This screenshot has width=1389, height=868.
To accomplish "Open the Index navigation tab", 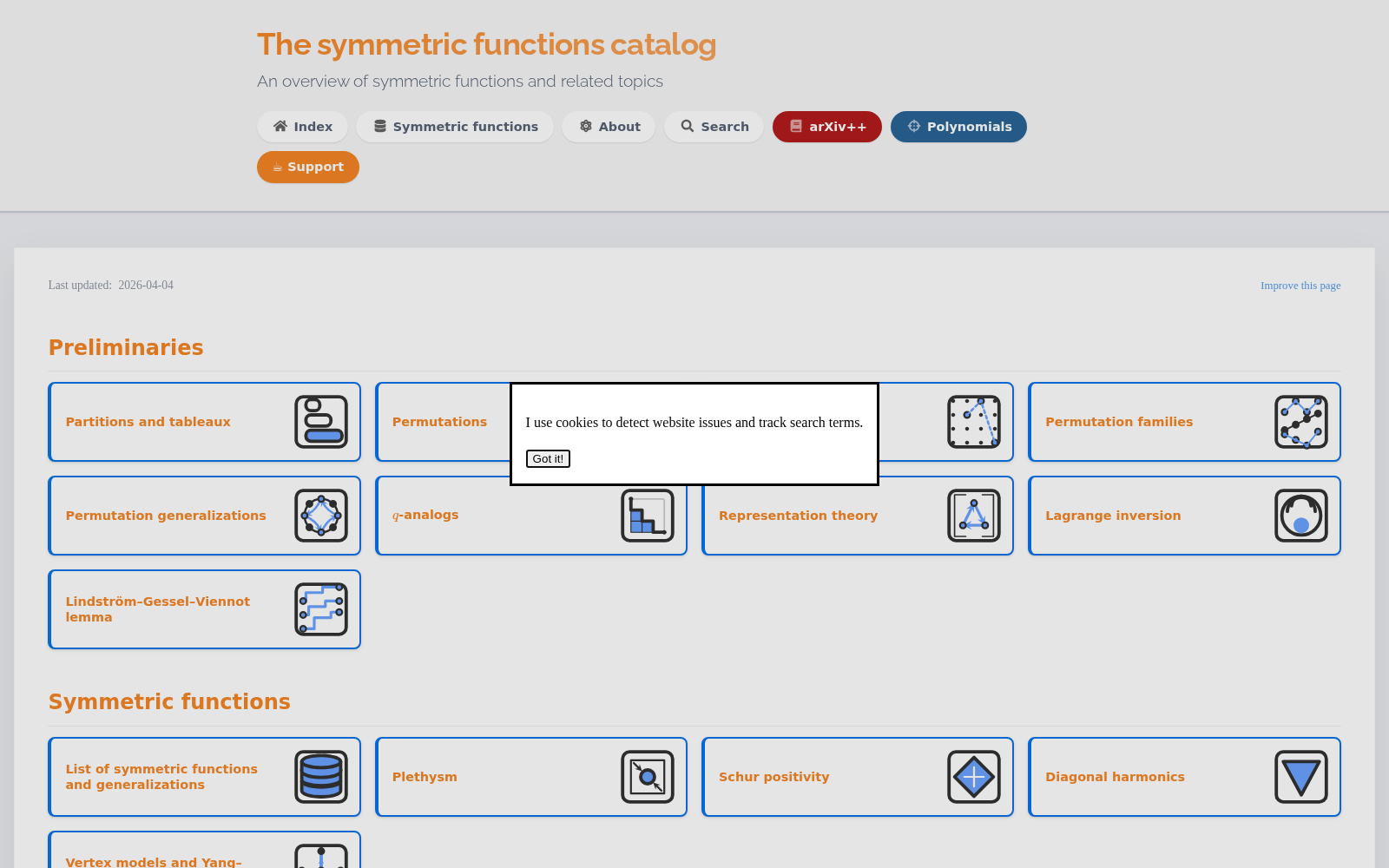I will 302,127.
